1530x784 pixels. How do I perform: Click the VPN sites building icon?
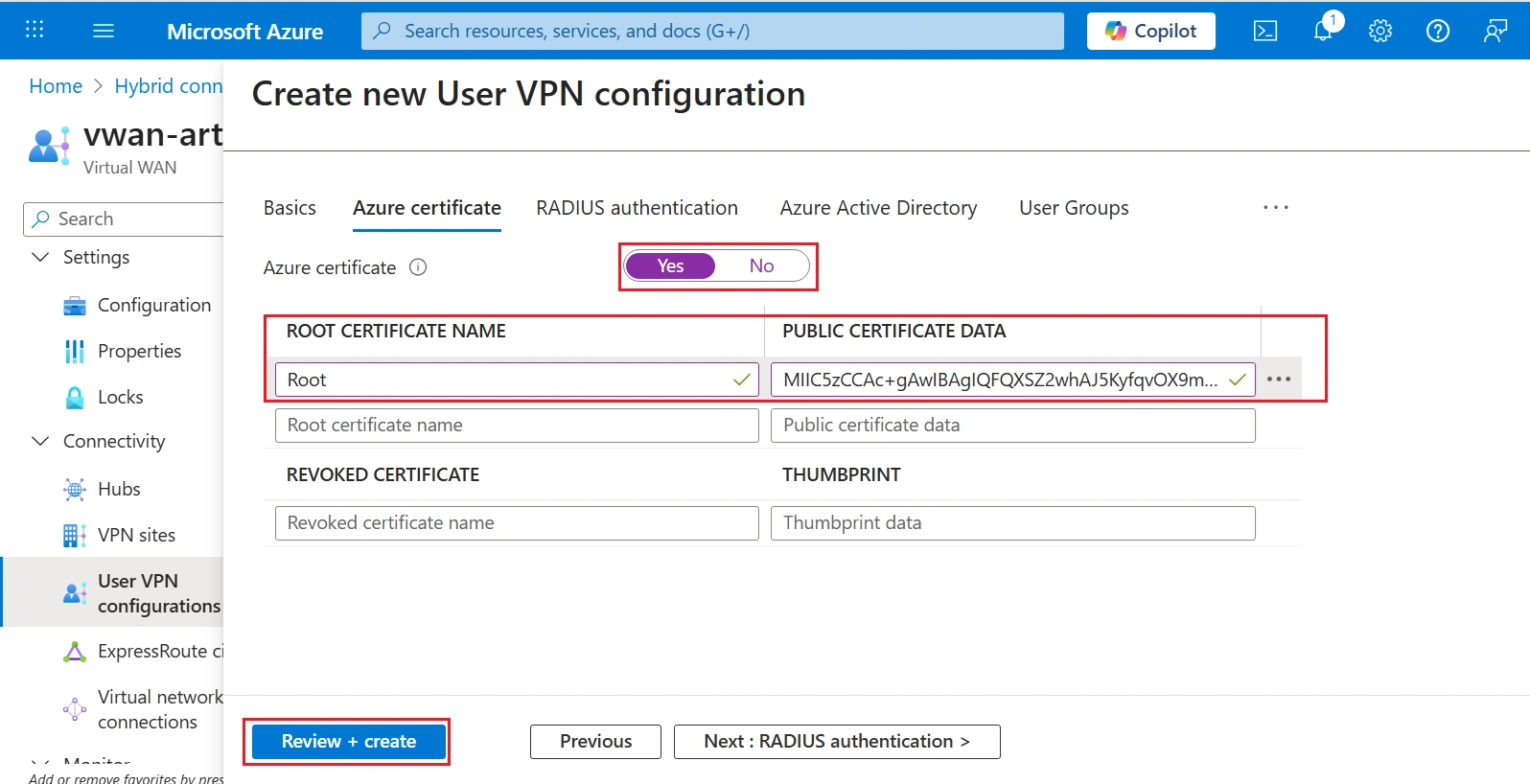(75, 536)
